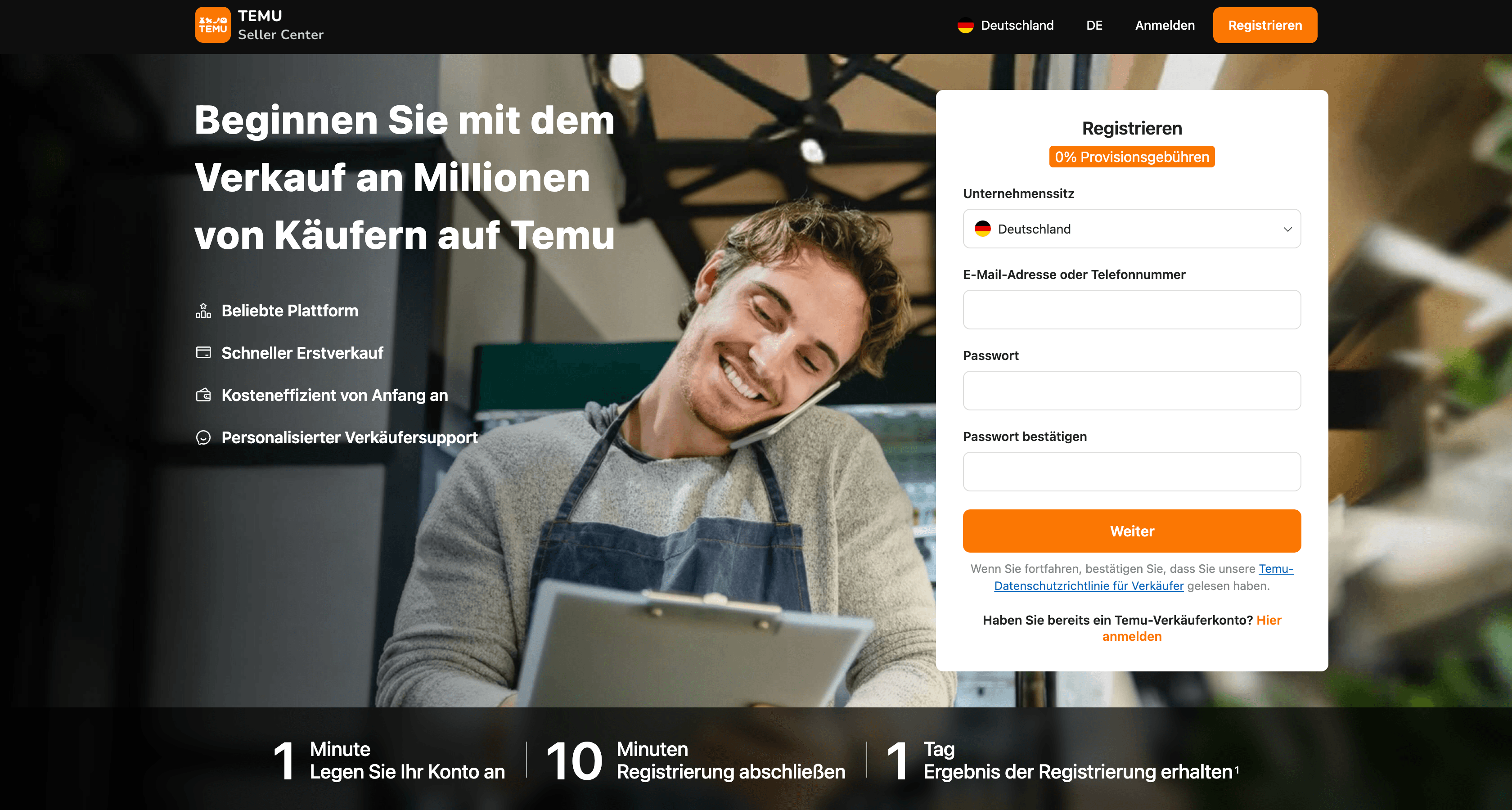The width and height of the screenshot is (1512, 810).
Task: Click the Schneller Erstverkauf card icon
Action: (x=203, y=353)
